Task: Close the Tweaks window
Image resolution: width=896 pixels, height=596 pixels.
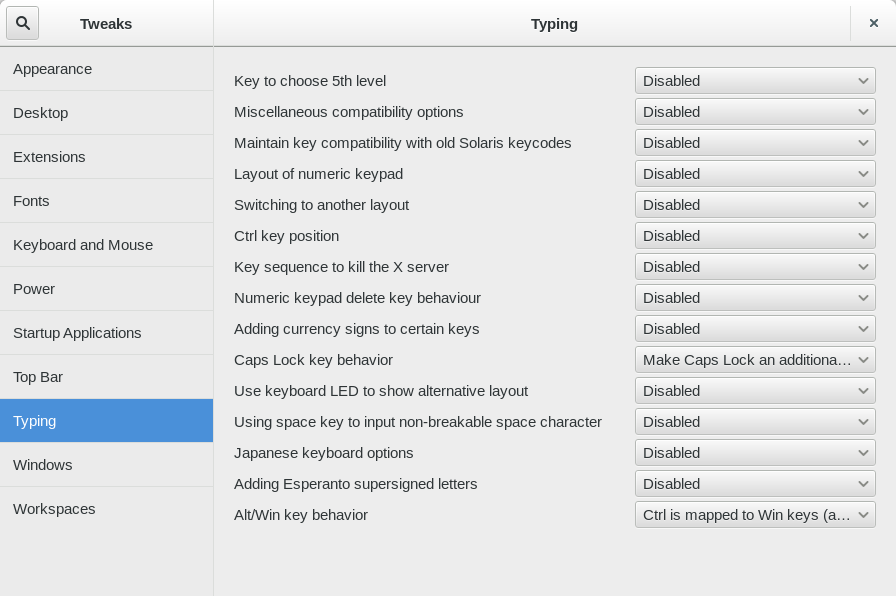Action: point(873,23)
